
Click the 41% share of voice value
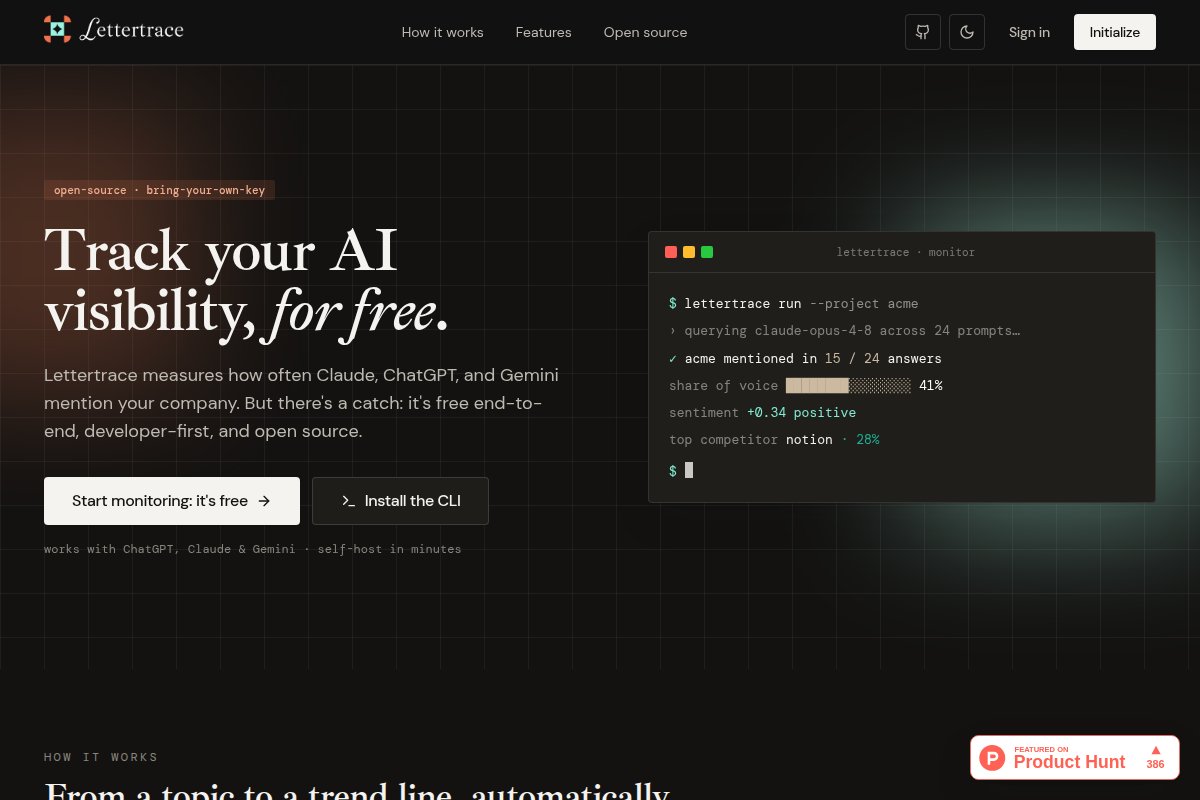point(930,385)
